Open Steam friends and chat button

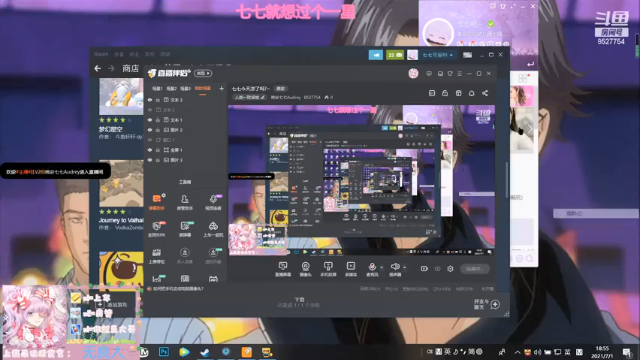(487, 304)
